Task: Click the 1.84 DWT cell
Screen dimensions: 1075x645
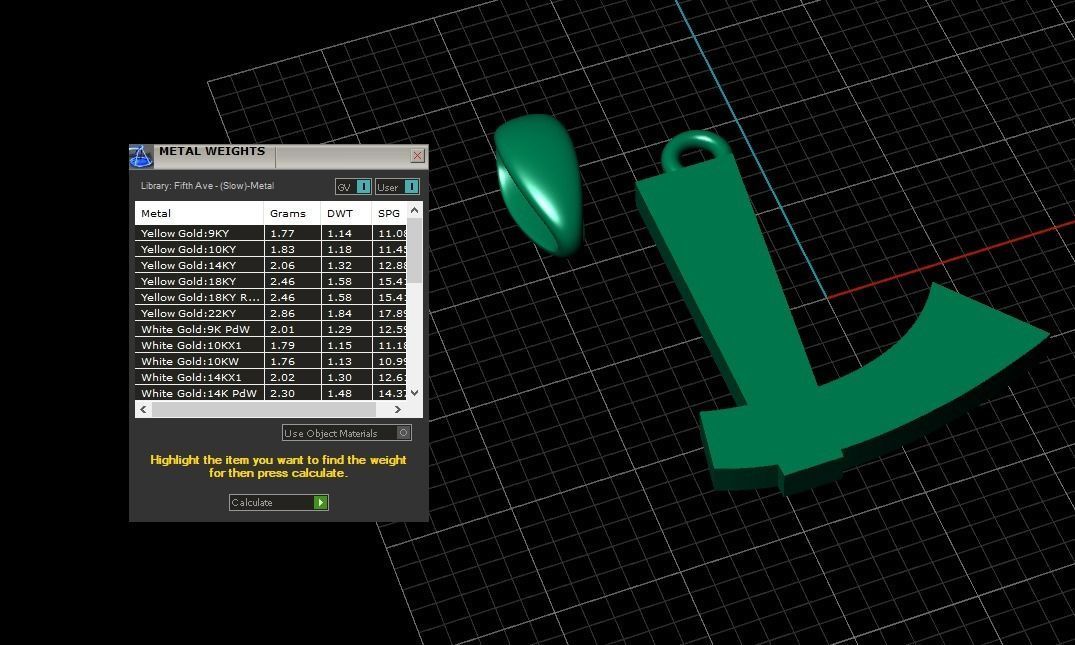Action: (346, 313)
